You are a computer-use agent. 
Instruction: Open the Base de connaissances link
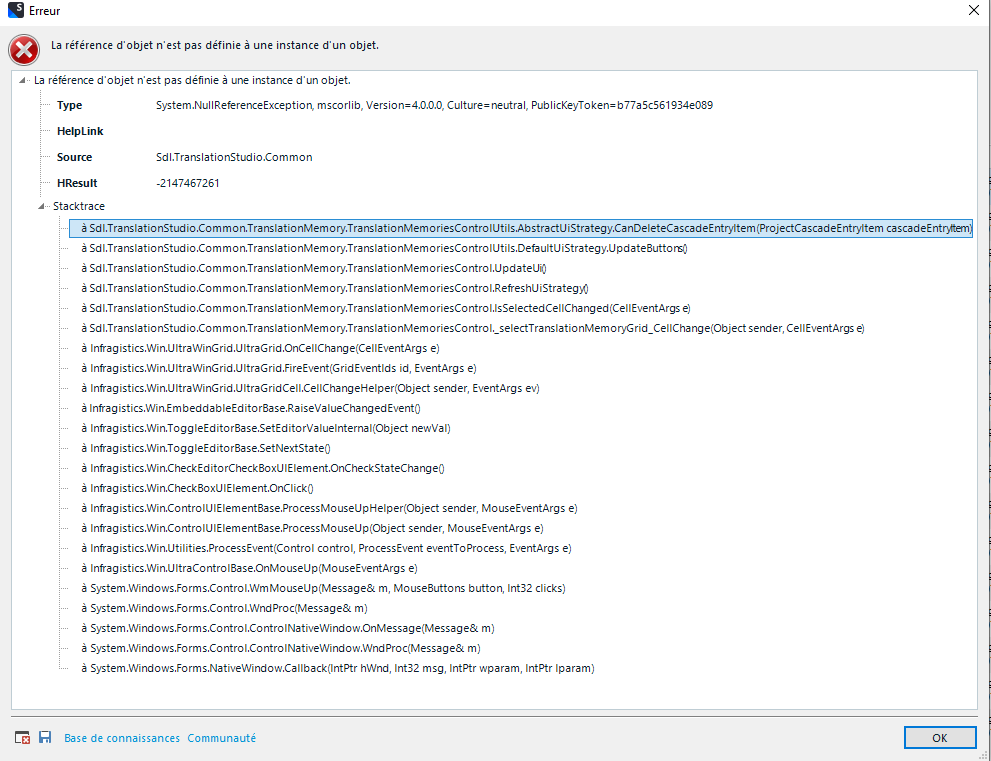(122, 738)
